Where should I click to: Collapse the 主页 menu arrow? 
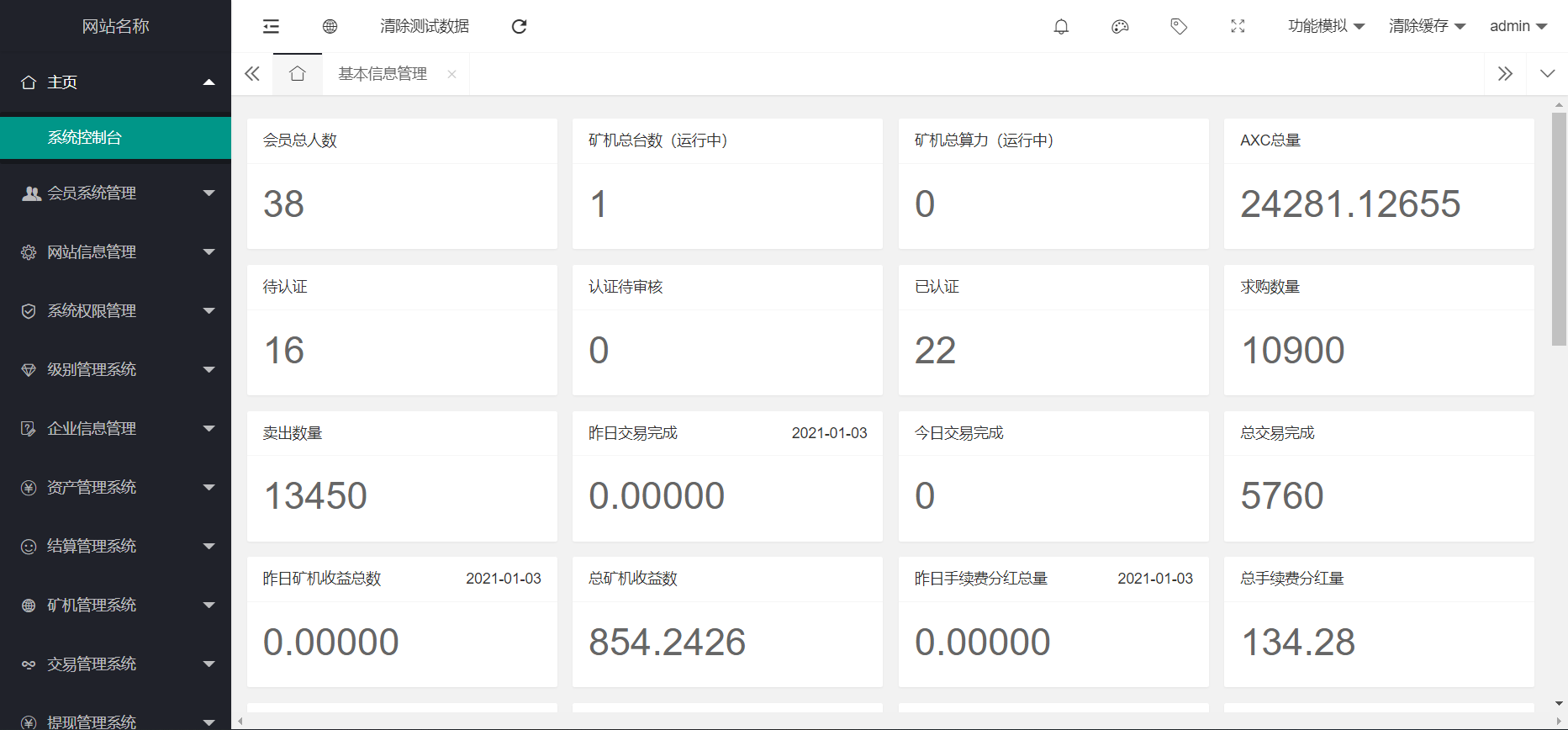[x=209, y=82]
